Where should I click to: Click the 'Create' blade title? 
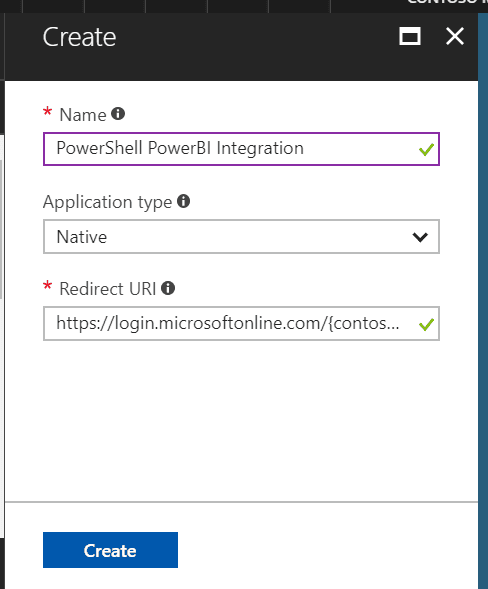[x=79, y=37]
